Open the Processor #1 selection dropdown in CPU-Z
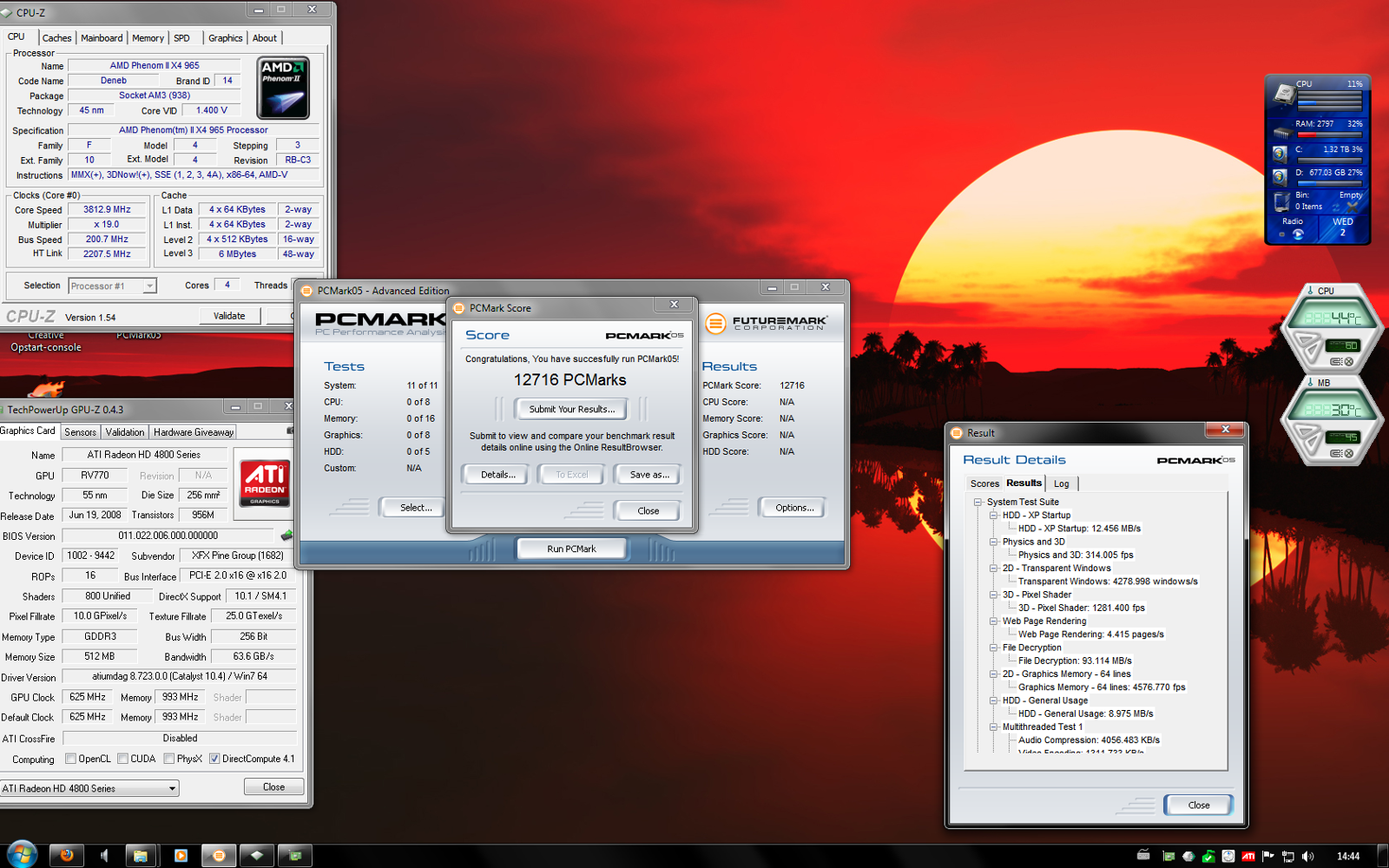 [113, 286]
